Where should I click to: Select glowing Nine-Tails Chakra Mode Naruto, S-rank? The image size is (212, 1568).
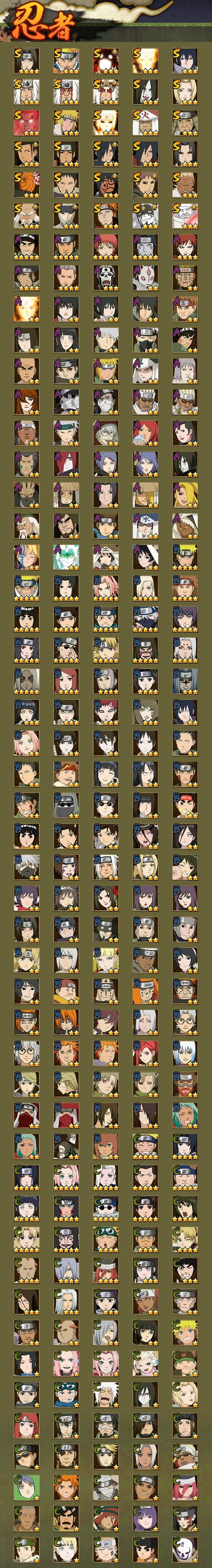click(145, 61)
